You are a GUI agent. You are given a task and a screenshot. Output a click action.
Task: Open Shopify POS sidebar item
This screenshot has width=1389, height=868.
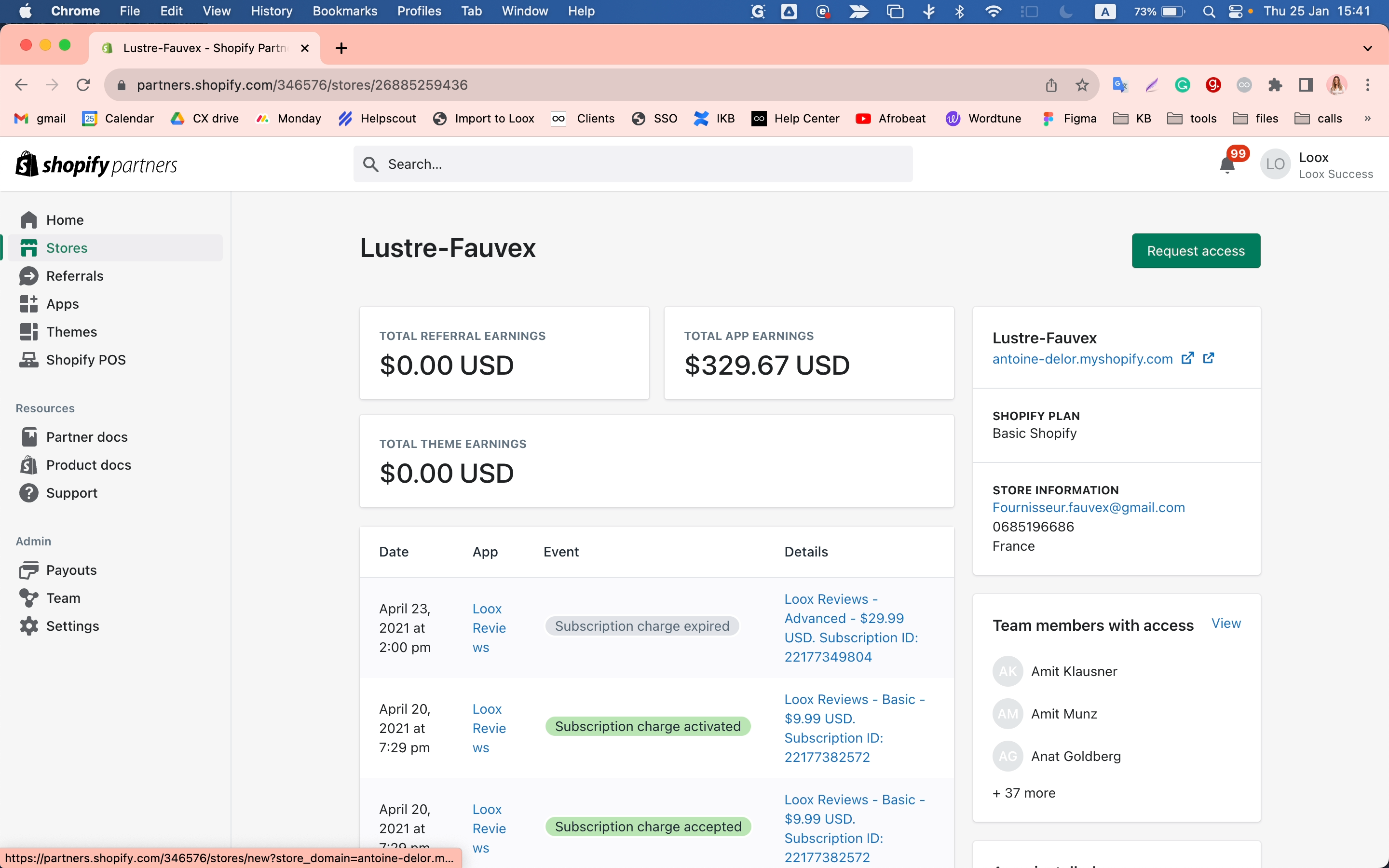click(85, 360)
